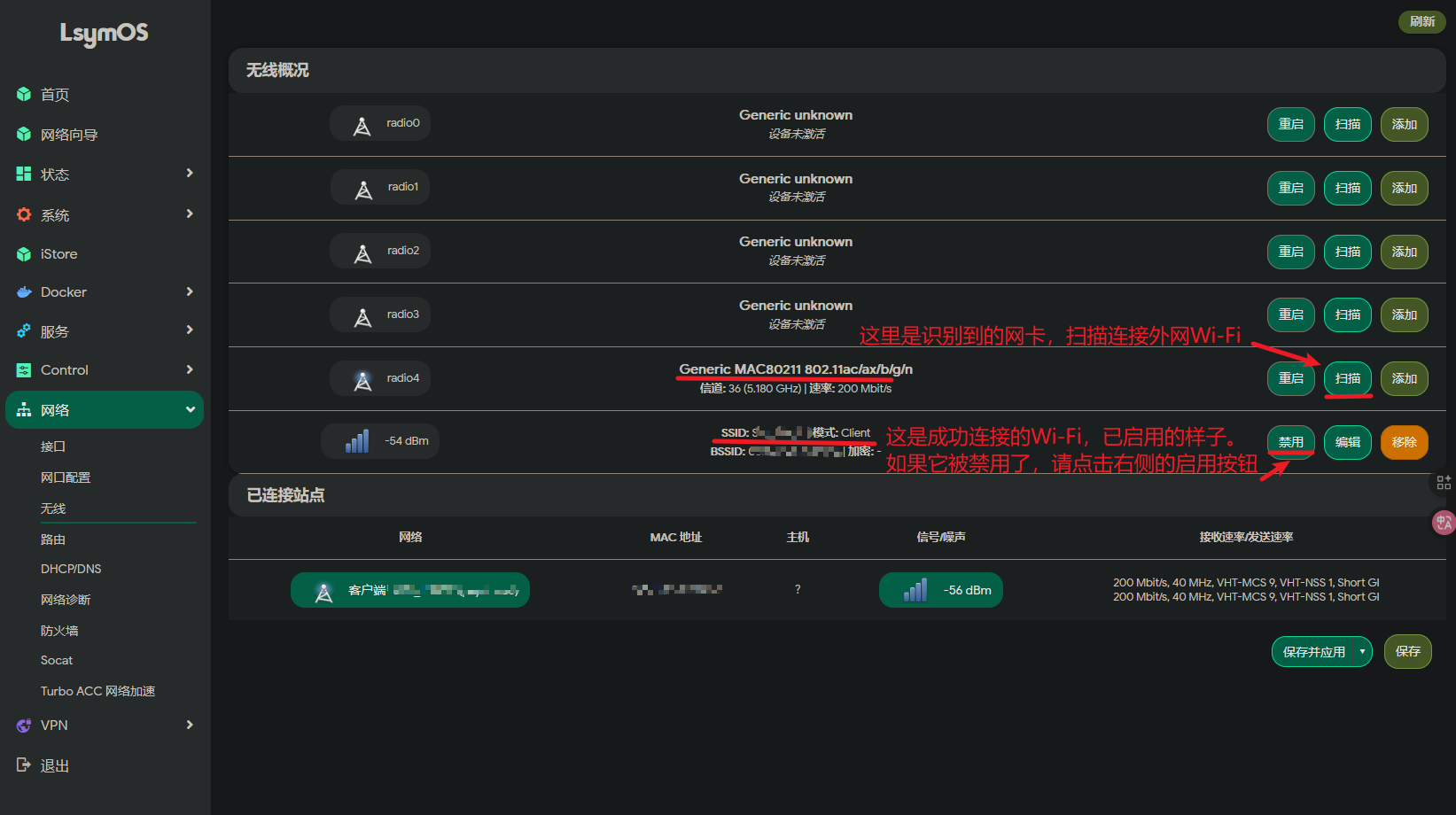
Task: Open the 接口 submenu item
Action: point(53,446)
